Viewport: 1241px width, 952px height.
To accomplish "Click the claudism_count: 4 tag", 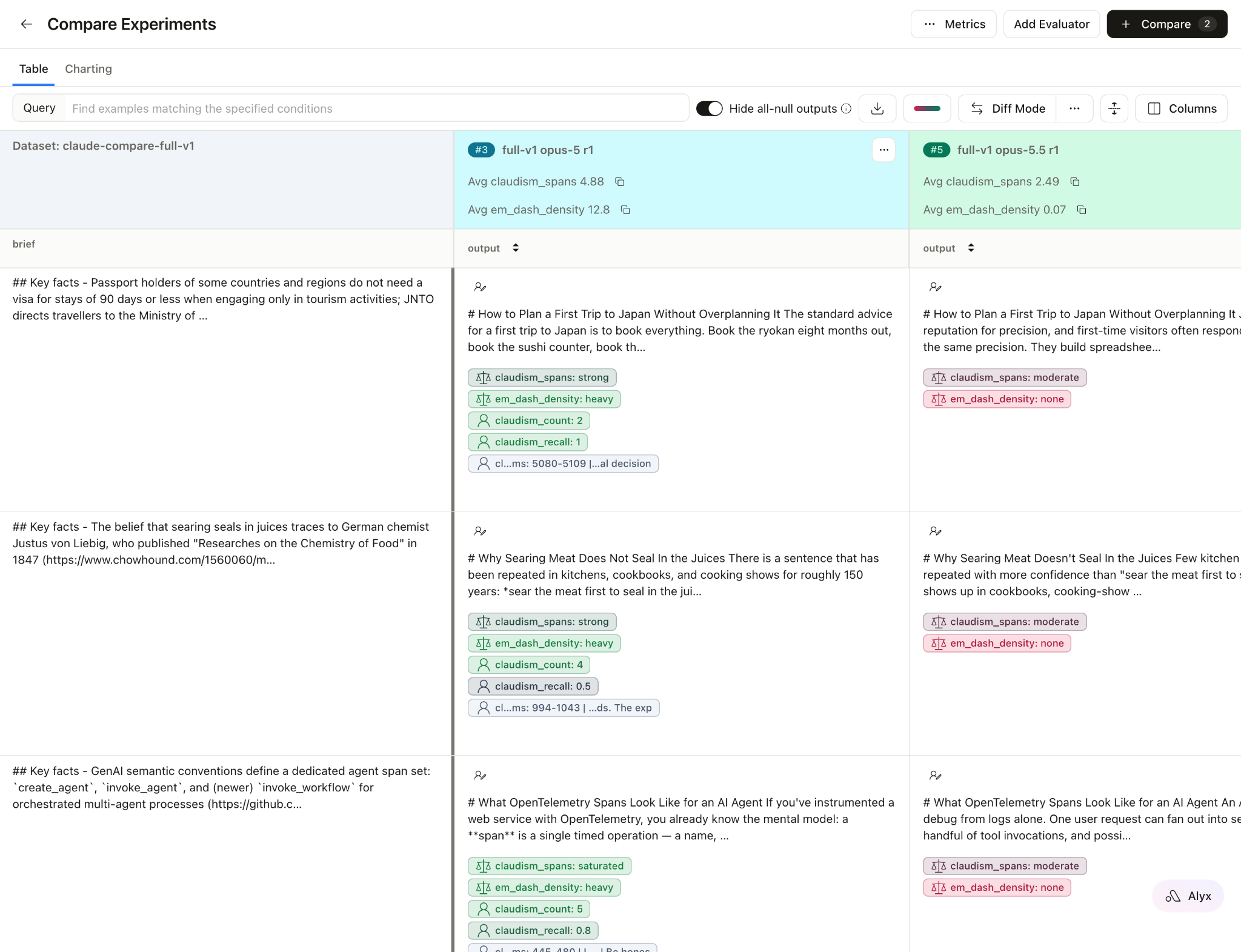I will coord(529,665).
